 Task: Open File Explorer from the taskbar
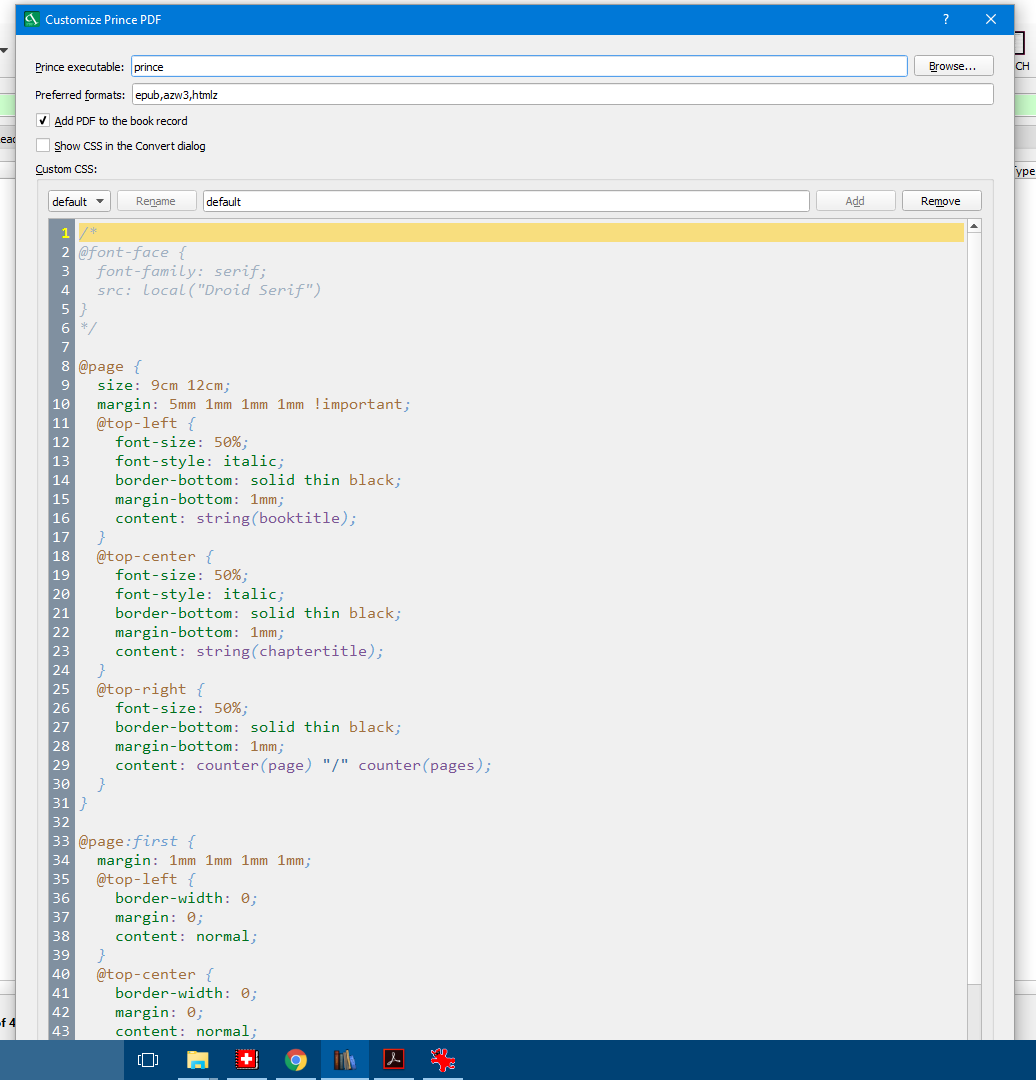(198, 1060)
